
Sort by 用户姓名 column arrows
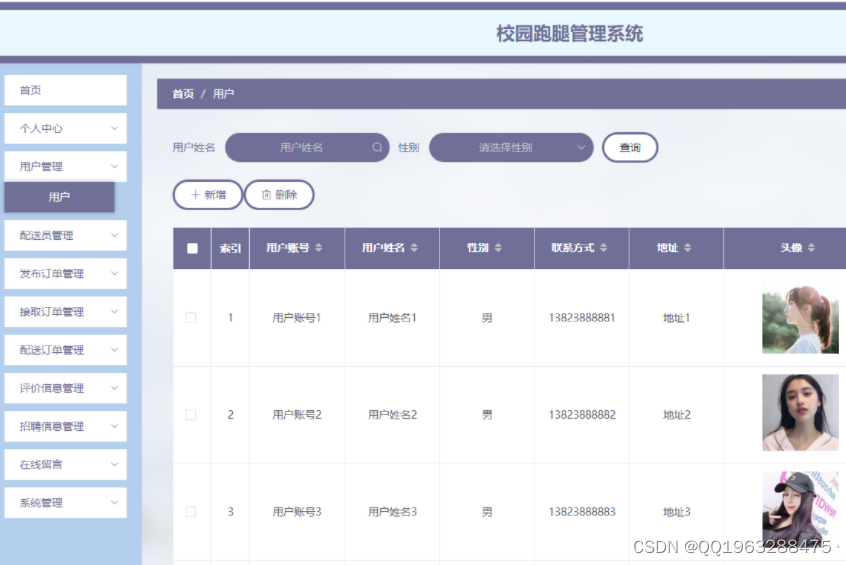[414, 248]
